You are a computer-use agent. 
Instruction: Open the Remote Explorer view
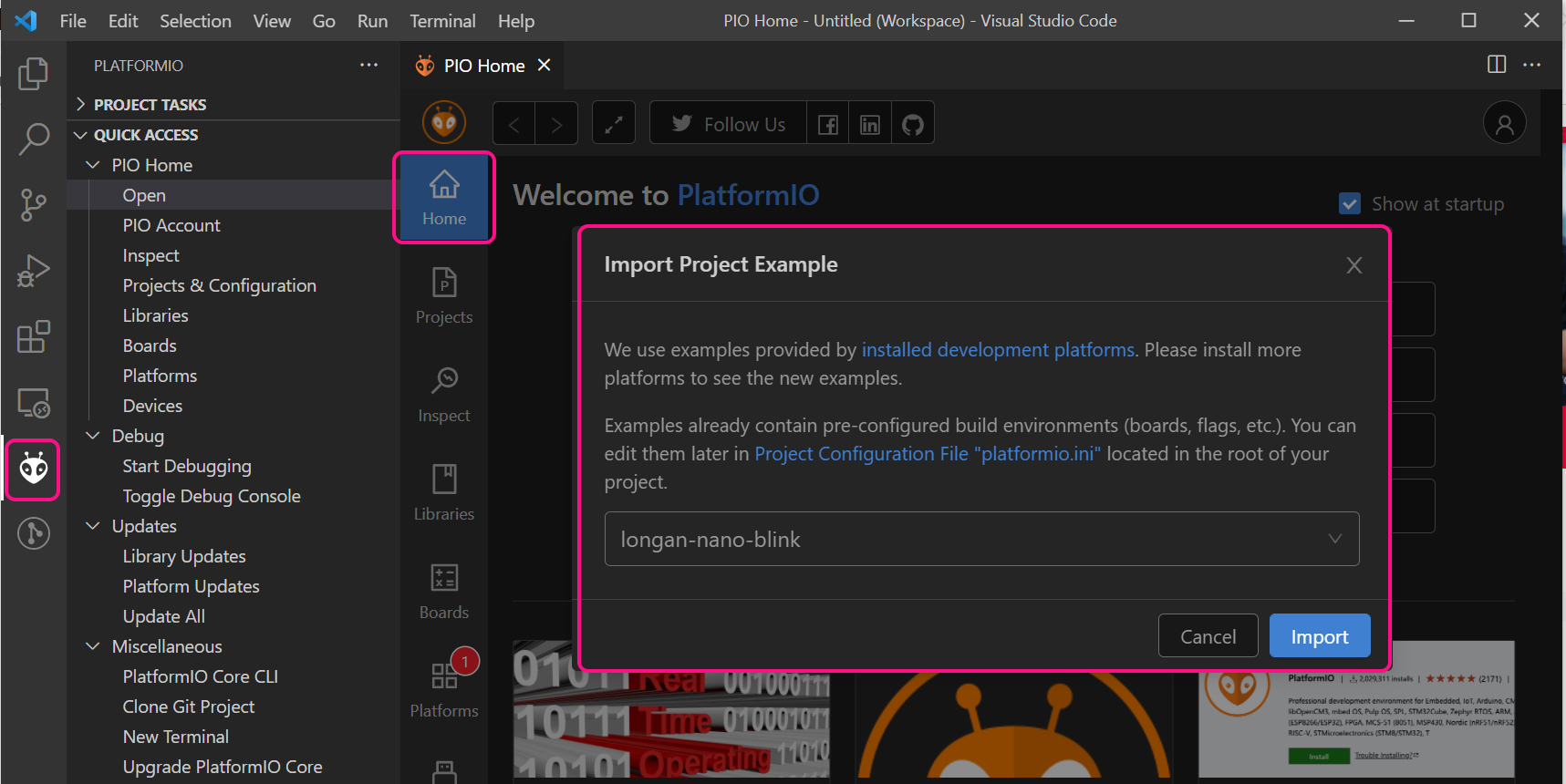(34, 402)
